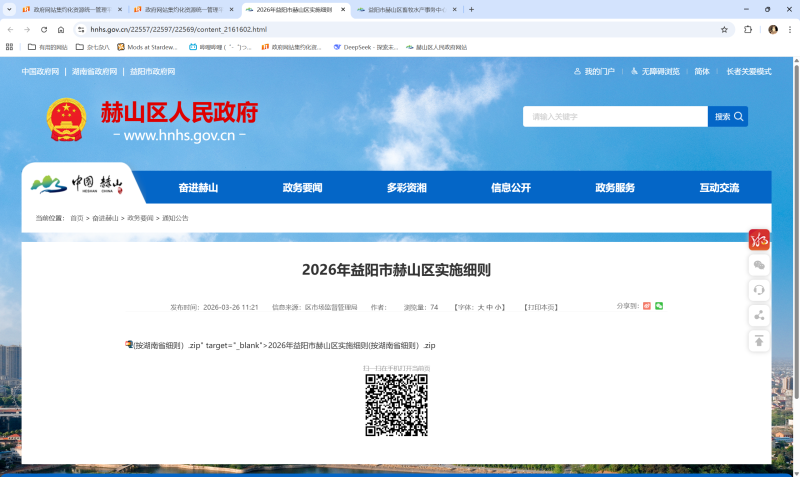Image resolution: width=800 pixels, height=477 pixels.
Task: Share article via the Weibo icon
Action: [x=647, y=306]
